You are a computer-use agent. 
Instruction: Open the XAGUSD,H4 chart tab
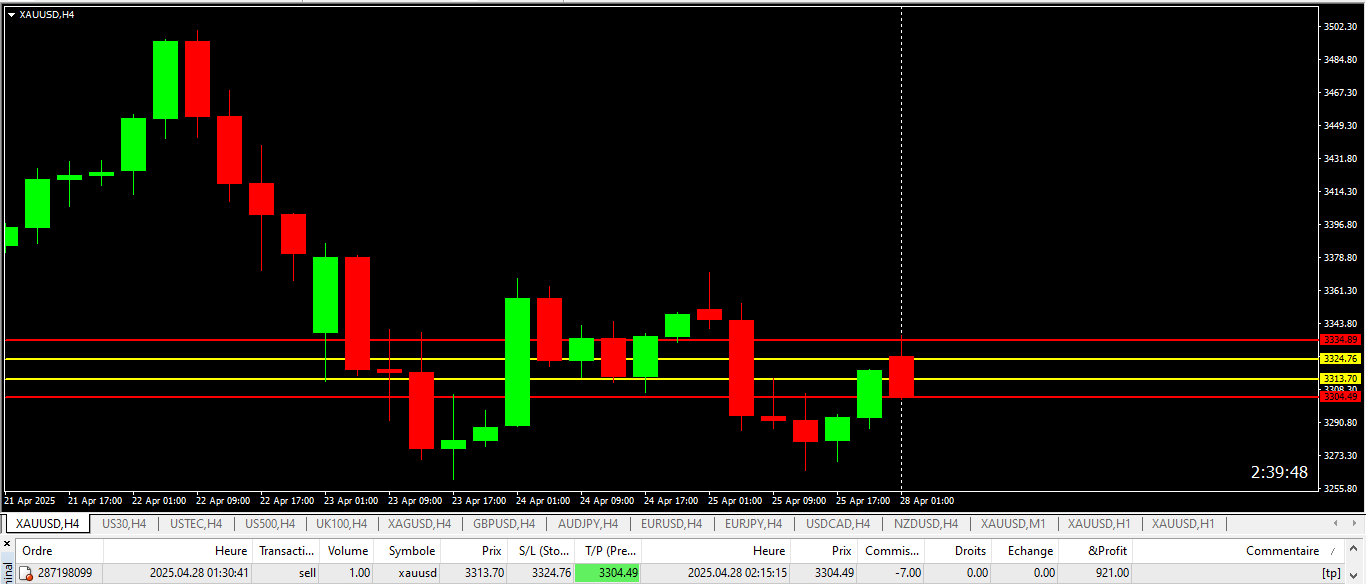419,524
